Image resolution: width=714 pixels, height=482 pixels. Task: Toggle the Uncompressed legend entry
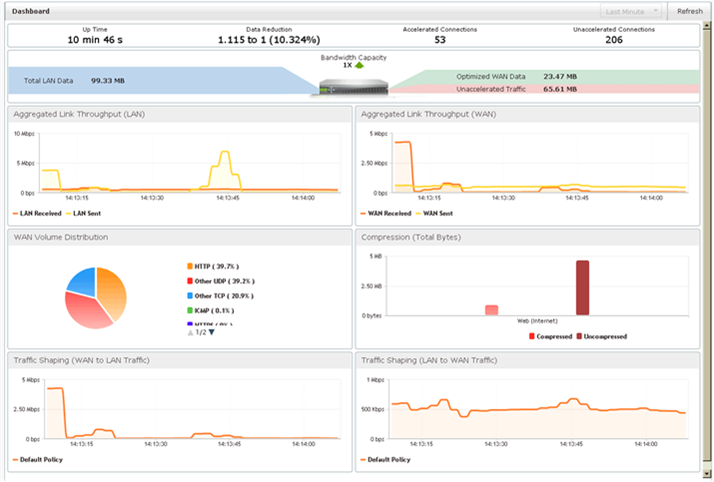[x=602, y=336]
